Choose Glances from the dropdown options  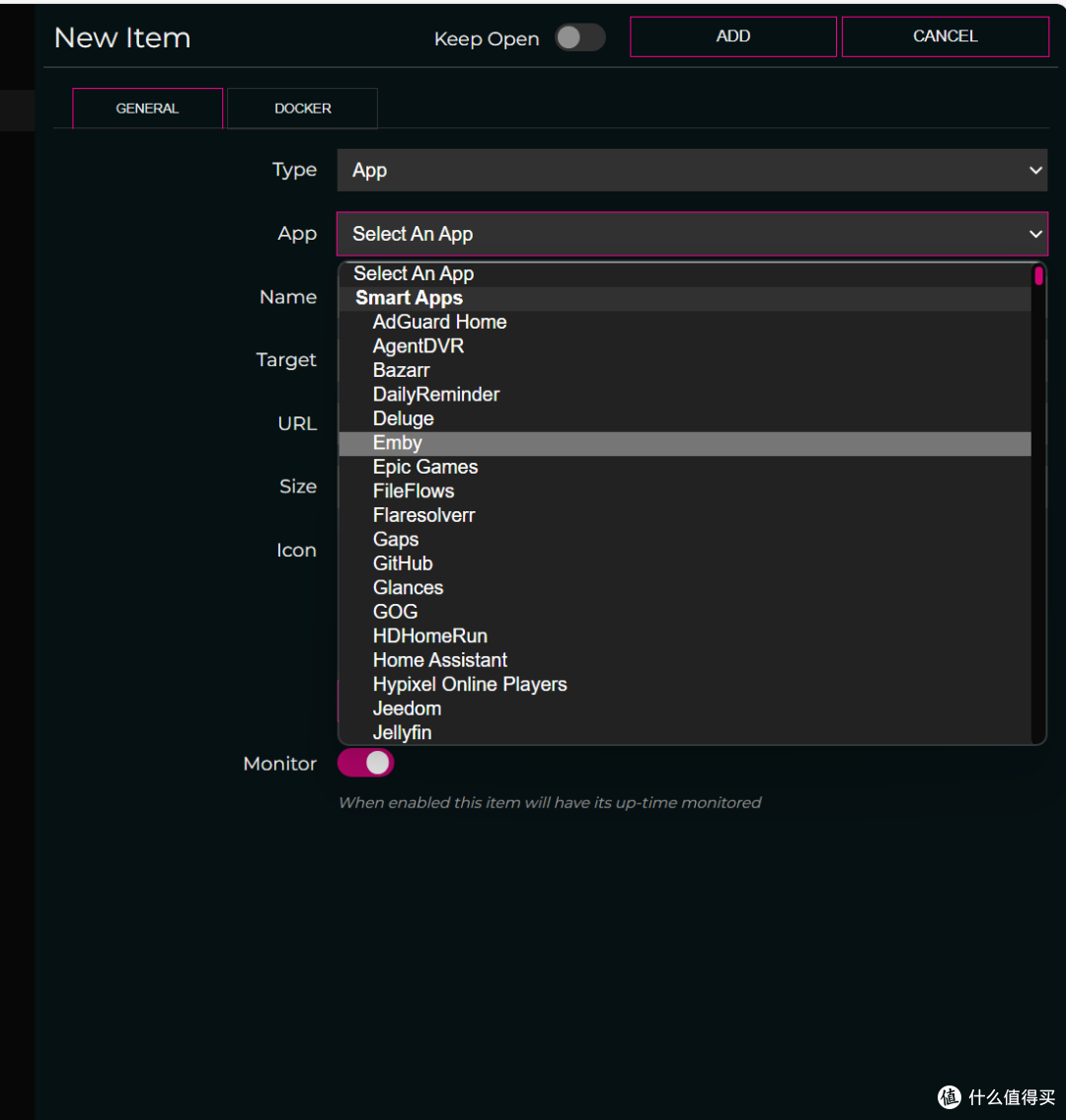click(408, 587)
